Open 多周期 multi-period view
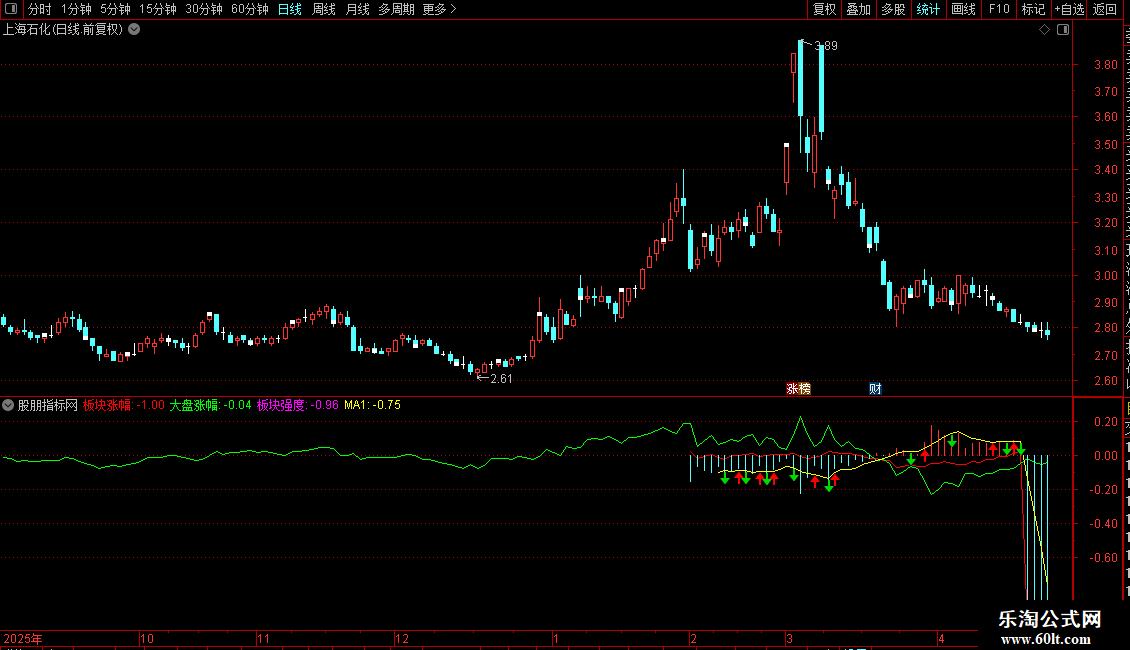 point(396,9)
